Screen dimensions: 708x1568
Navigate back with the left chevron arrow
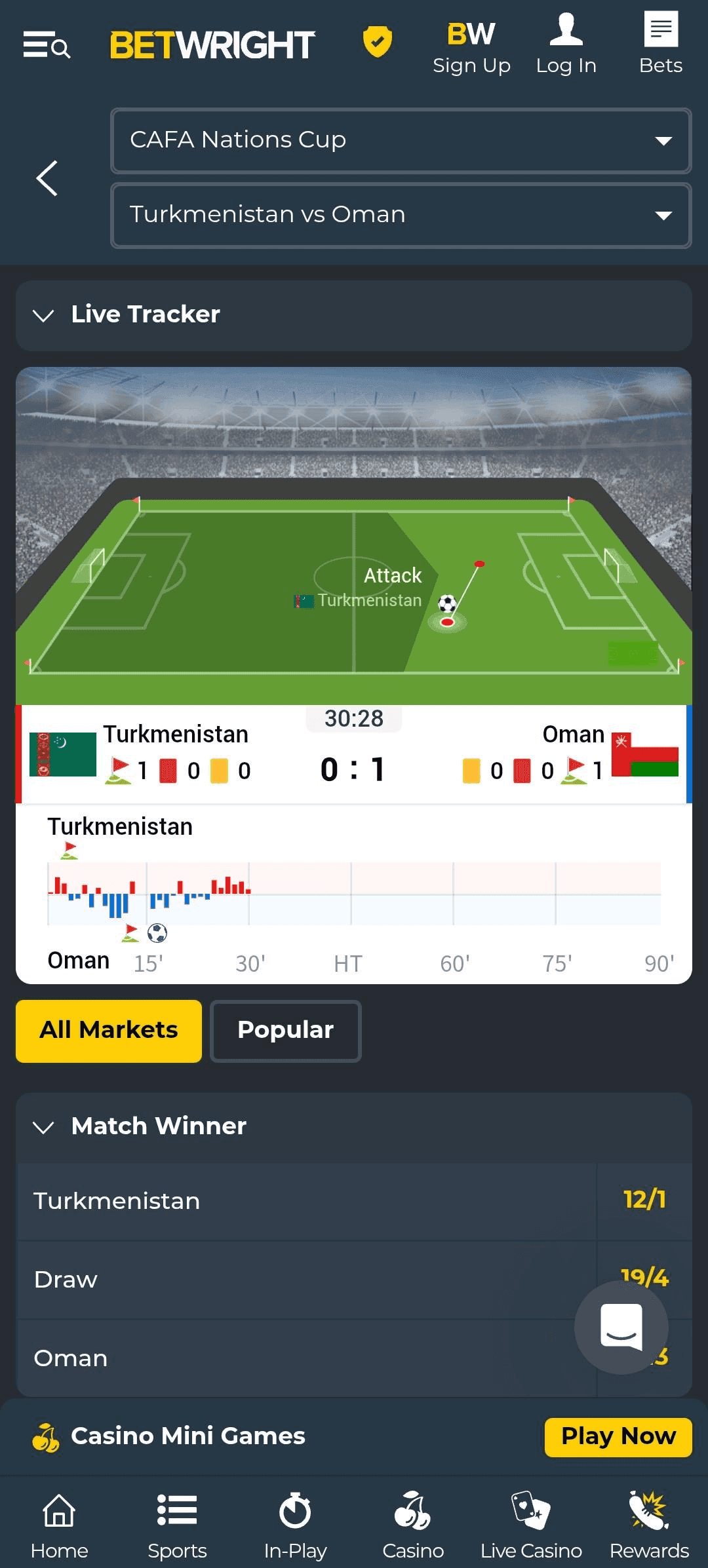[47, 178]
